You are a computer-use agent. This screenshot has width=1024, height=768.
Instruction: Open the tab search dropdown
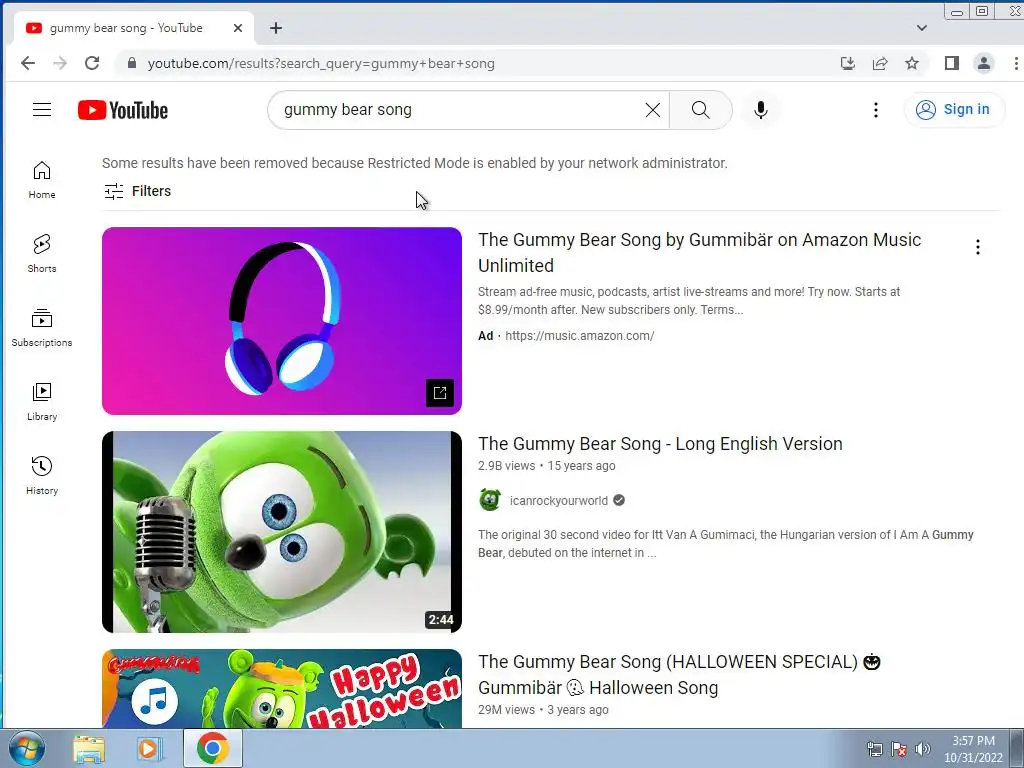coord(921,28)
